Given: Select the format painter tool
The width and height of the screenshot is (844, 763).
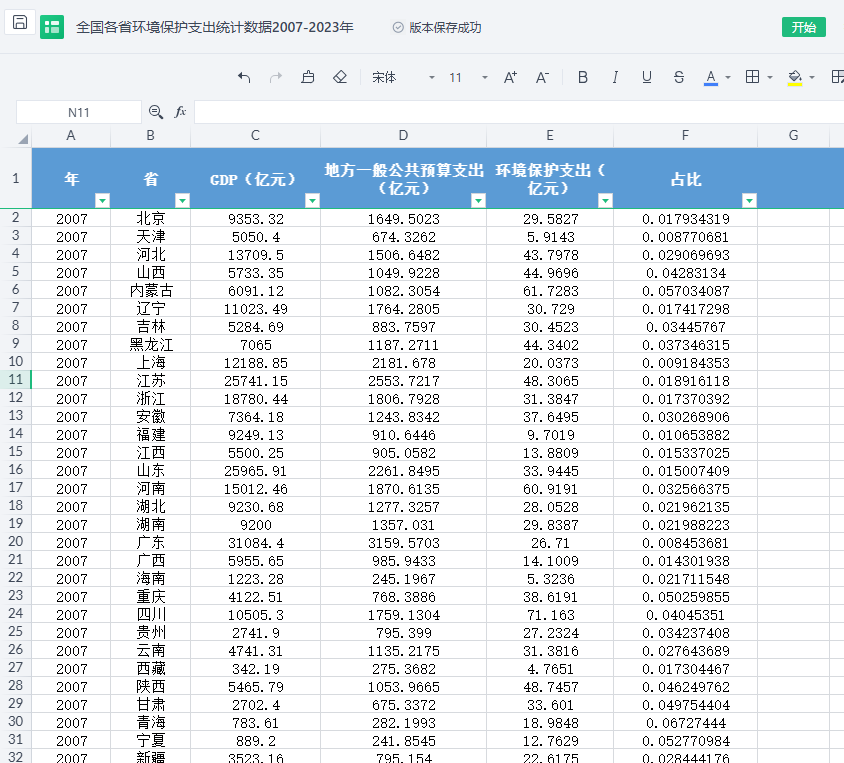Looking at the screenshot, I should coord(307,77).
